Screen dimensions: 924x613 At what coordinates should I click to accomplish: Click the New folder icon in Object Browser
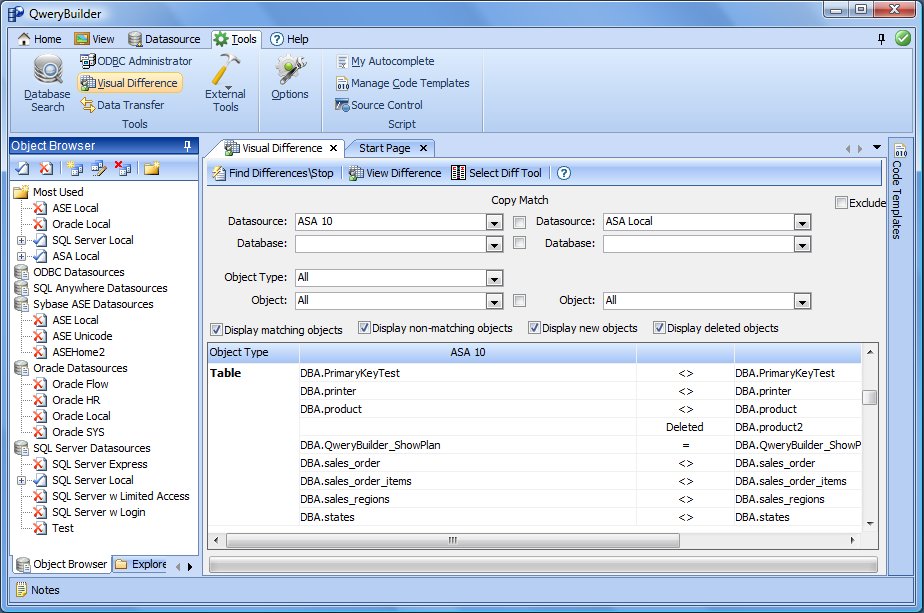pos(152,169)
